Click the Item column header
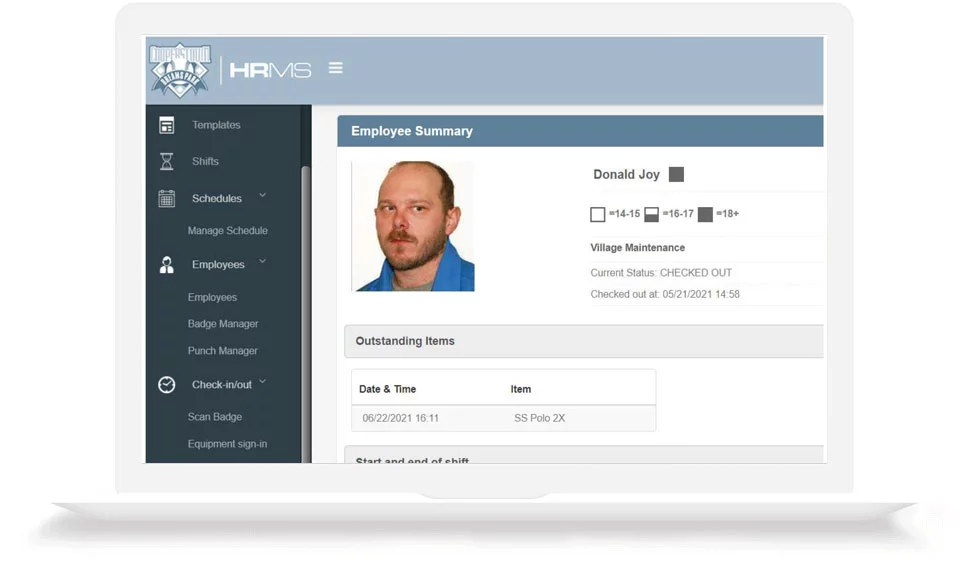The image size is (970, 564). (520, 389)
